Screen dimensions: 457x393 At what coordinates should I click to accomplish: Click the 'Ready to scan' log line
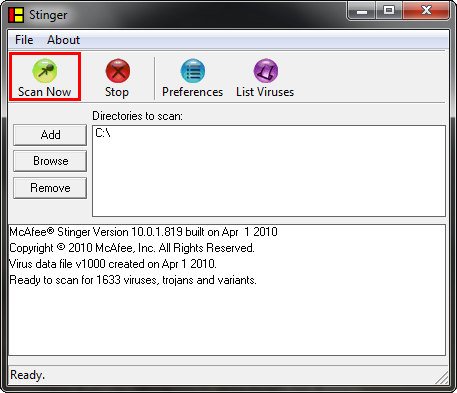pos(133,280)
